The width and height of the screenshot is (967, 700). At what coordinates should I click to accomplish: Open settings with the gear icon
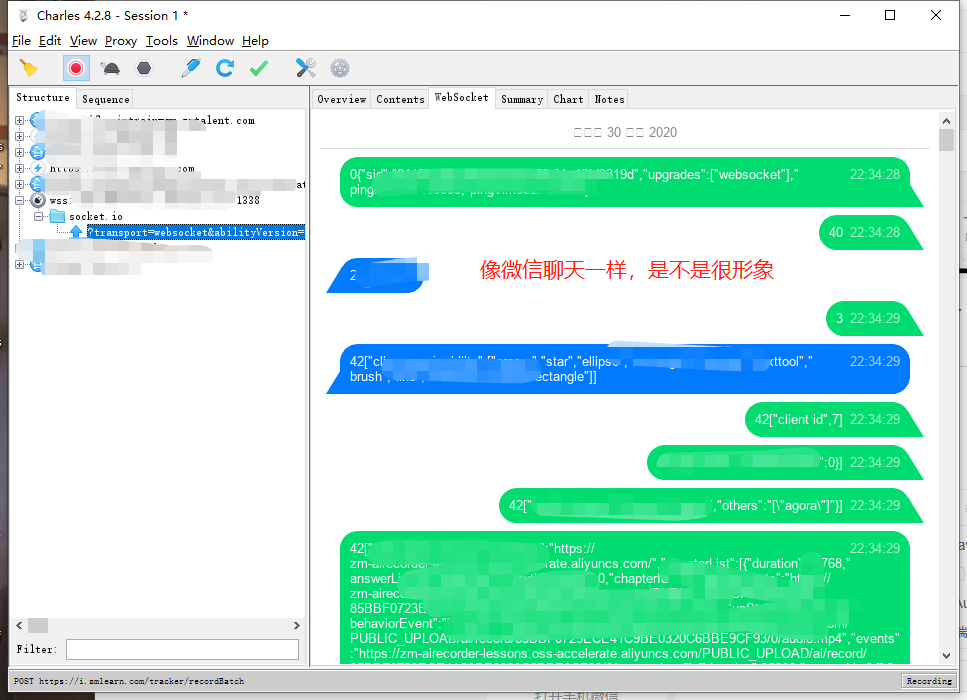(x=338, y=68)
